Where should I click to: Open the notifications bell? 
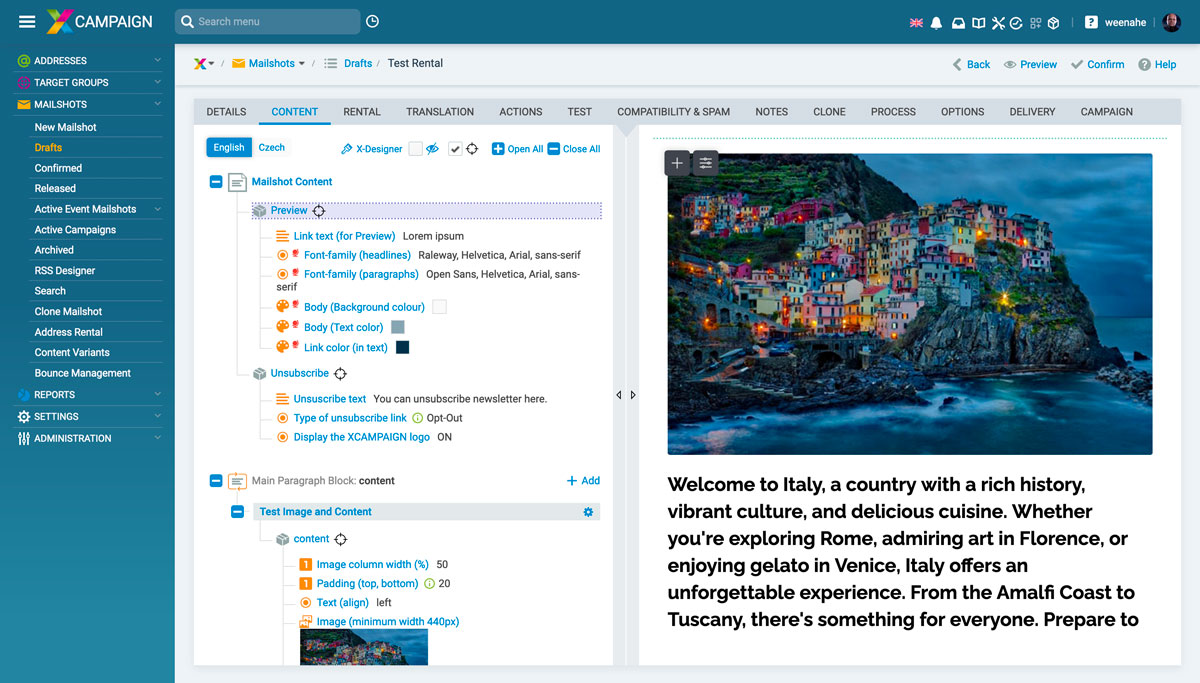coord(937,22)
